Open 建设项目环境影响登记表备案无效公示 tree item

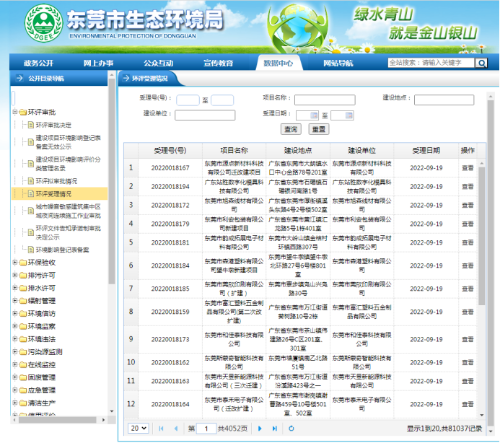(x=68, y=142)
